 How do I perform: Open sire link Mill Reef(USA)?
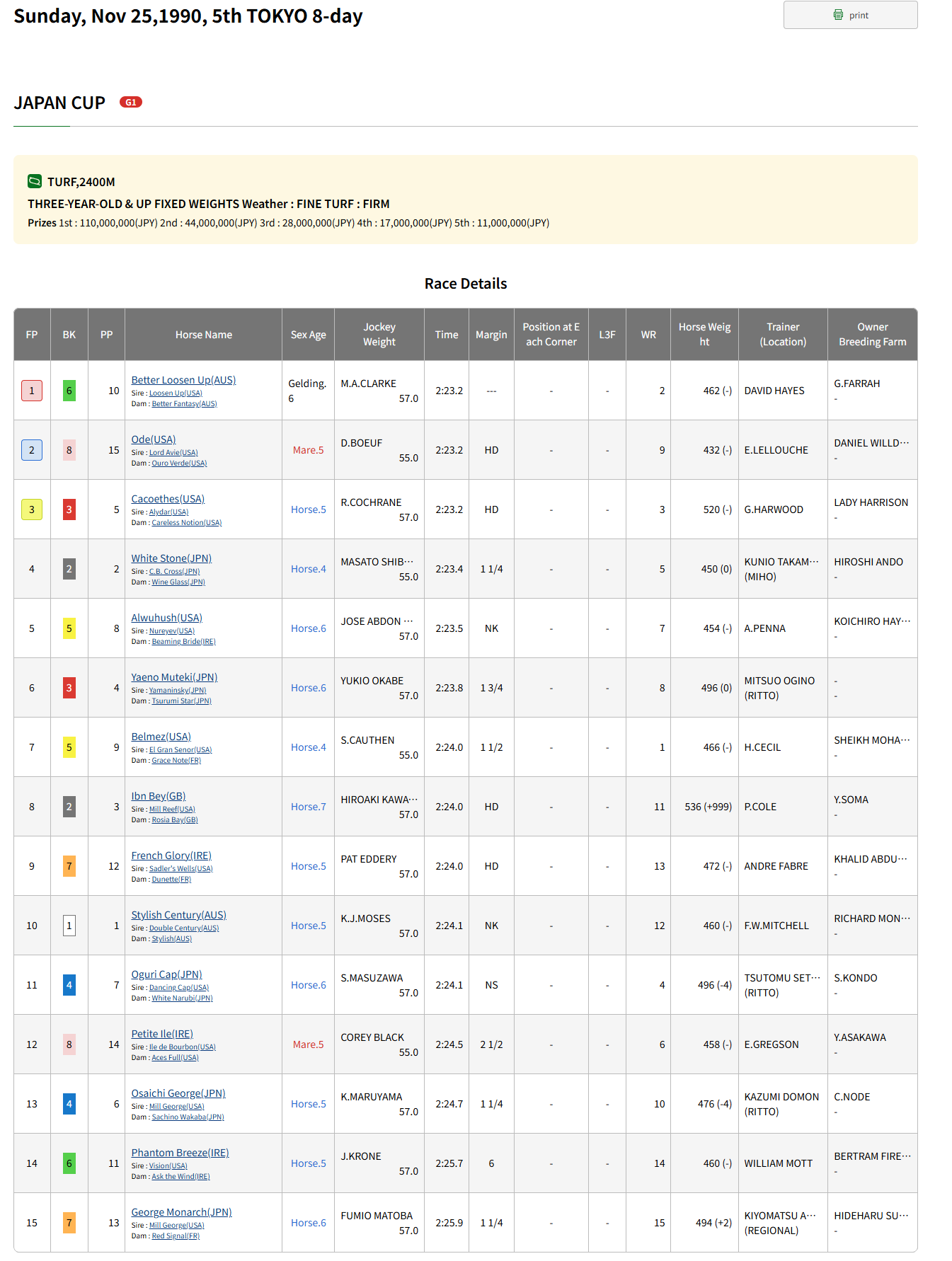pos(172,810)
